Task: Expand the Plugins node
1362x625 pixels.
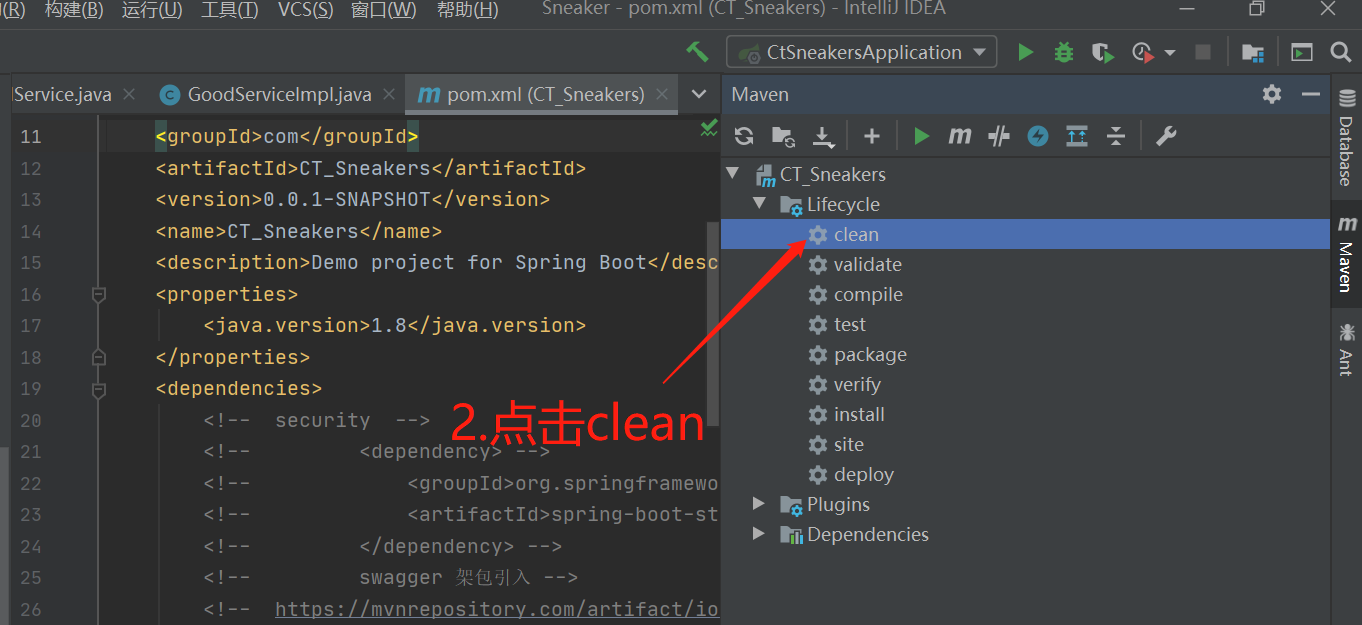Action: [759, 504]
